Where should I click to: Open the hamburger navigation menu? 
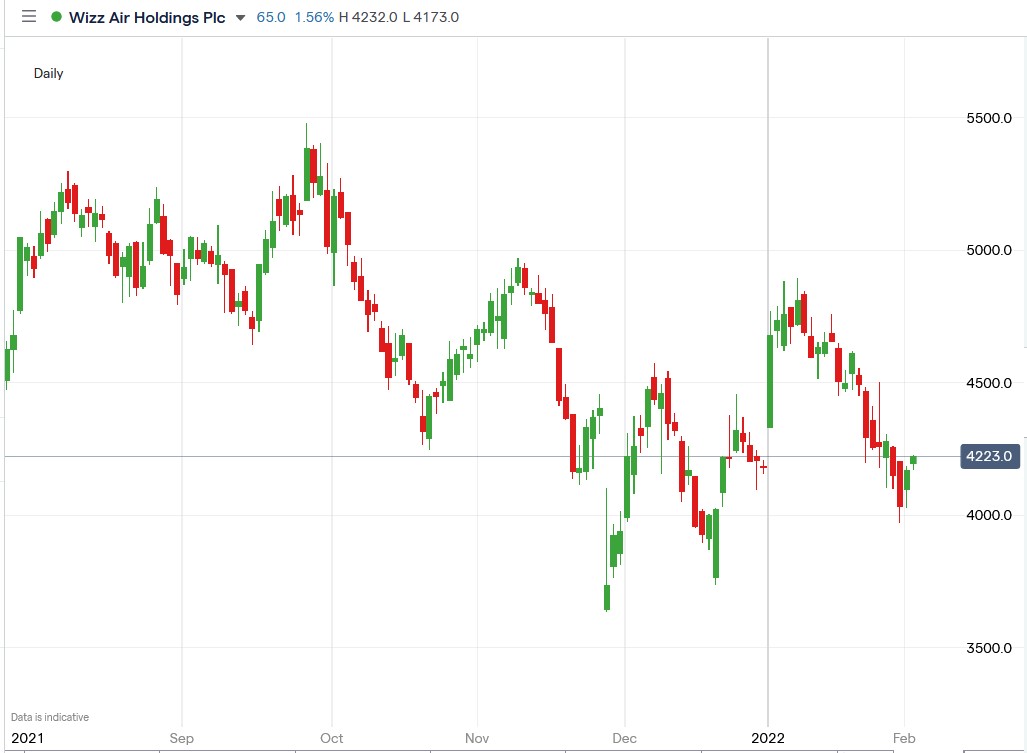pyautogui.click(x=28, y=16)
